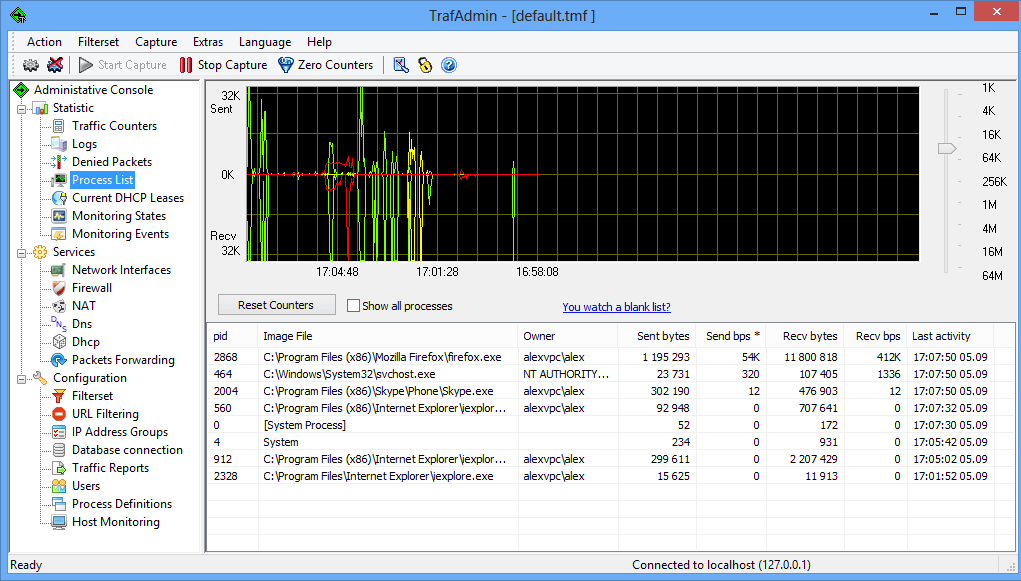
Task: Click the Zero Counters toolbar button
Action: point(326,65)
